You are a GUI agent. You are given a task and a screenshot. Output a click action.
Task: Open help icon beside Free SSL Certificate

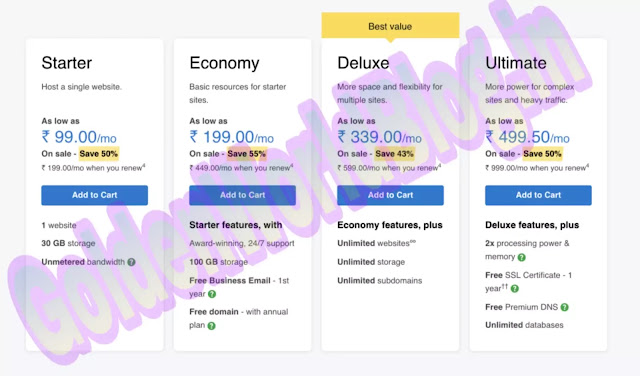point(515,289)
